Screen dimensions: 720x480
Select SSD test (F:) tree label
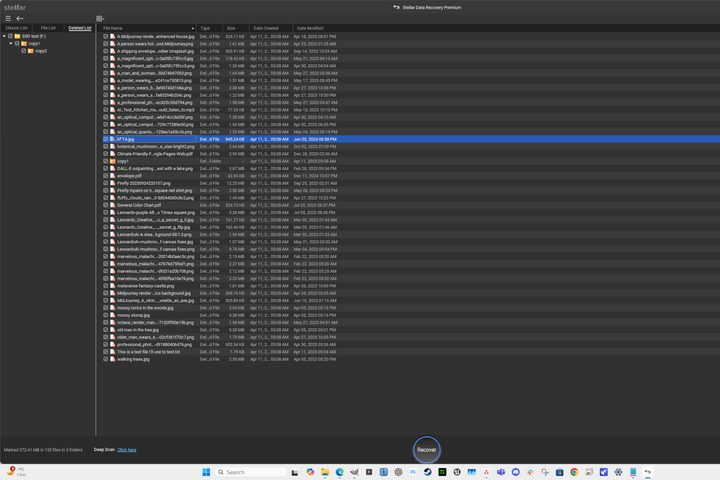tap(34, 36)
